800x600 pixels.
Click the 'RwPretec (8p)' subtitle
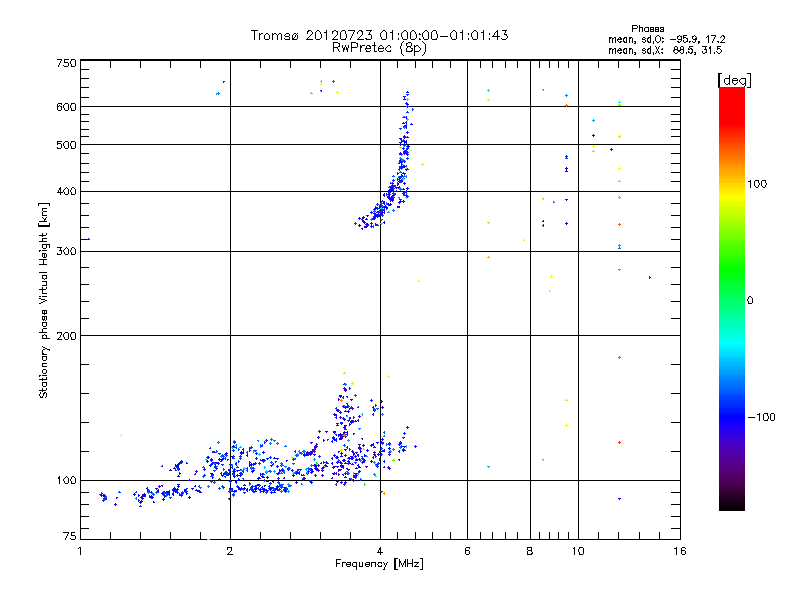(x=379, y=48)
